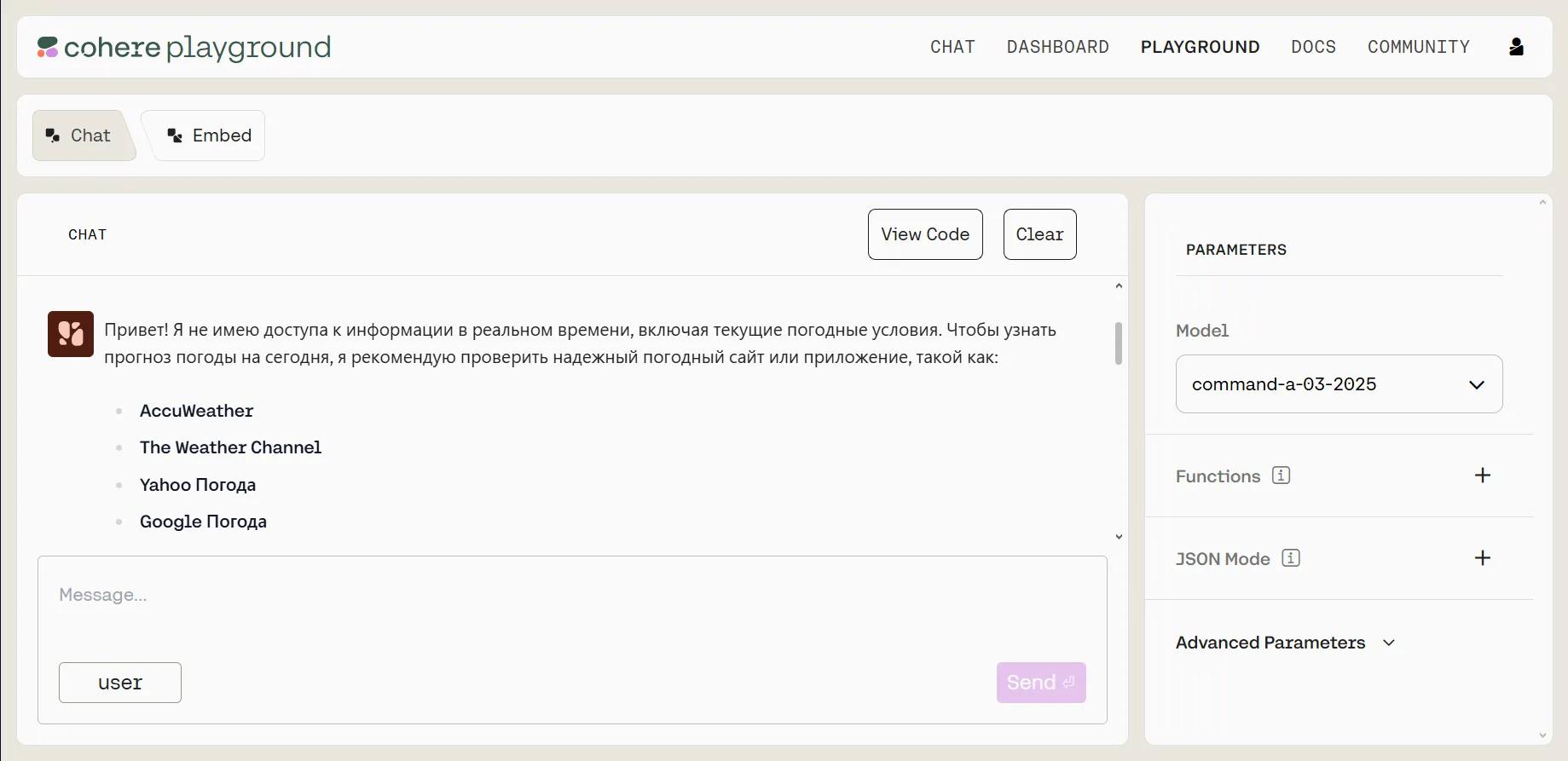The width and height of the screenshot is (1568, 761).
Task: Open CHAT in the top navigation
Action: click(952, 47)
